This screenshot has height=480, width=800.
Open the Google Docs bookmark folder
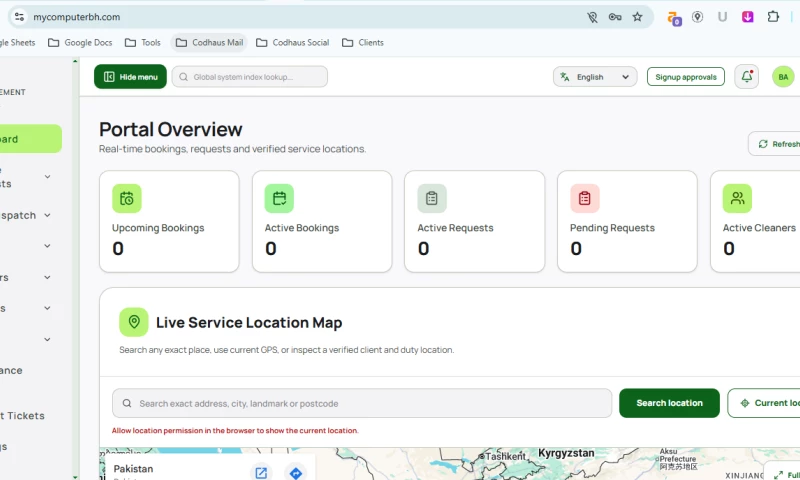click(x=80, y=43)
